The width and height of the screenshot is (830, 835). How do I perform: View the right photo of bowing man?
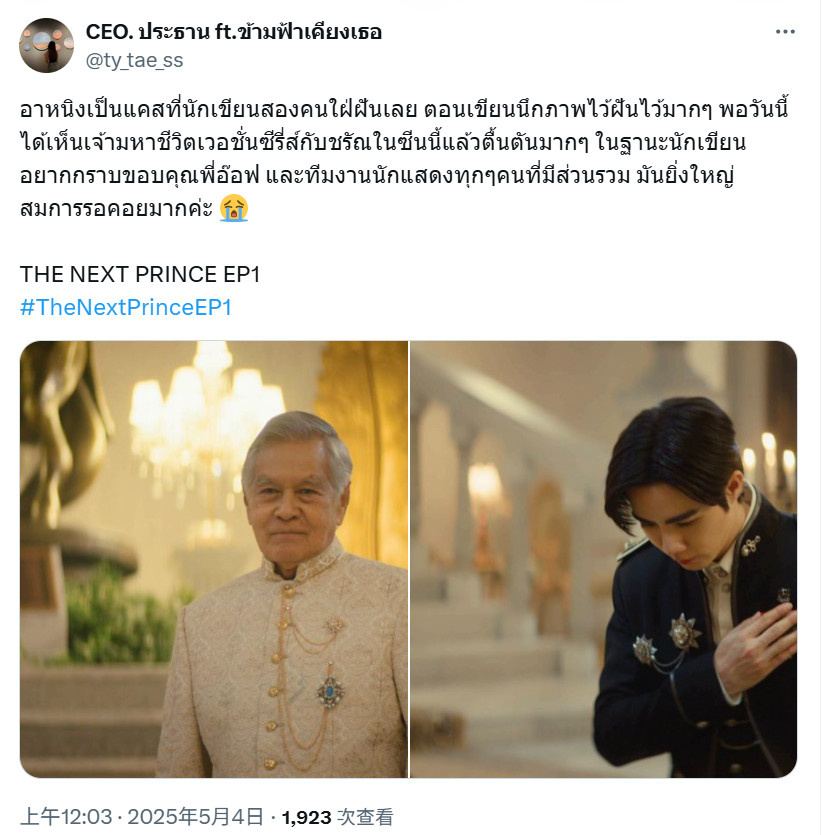click(x=603, y=559)
